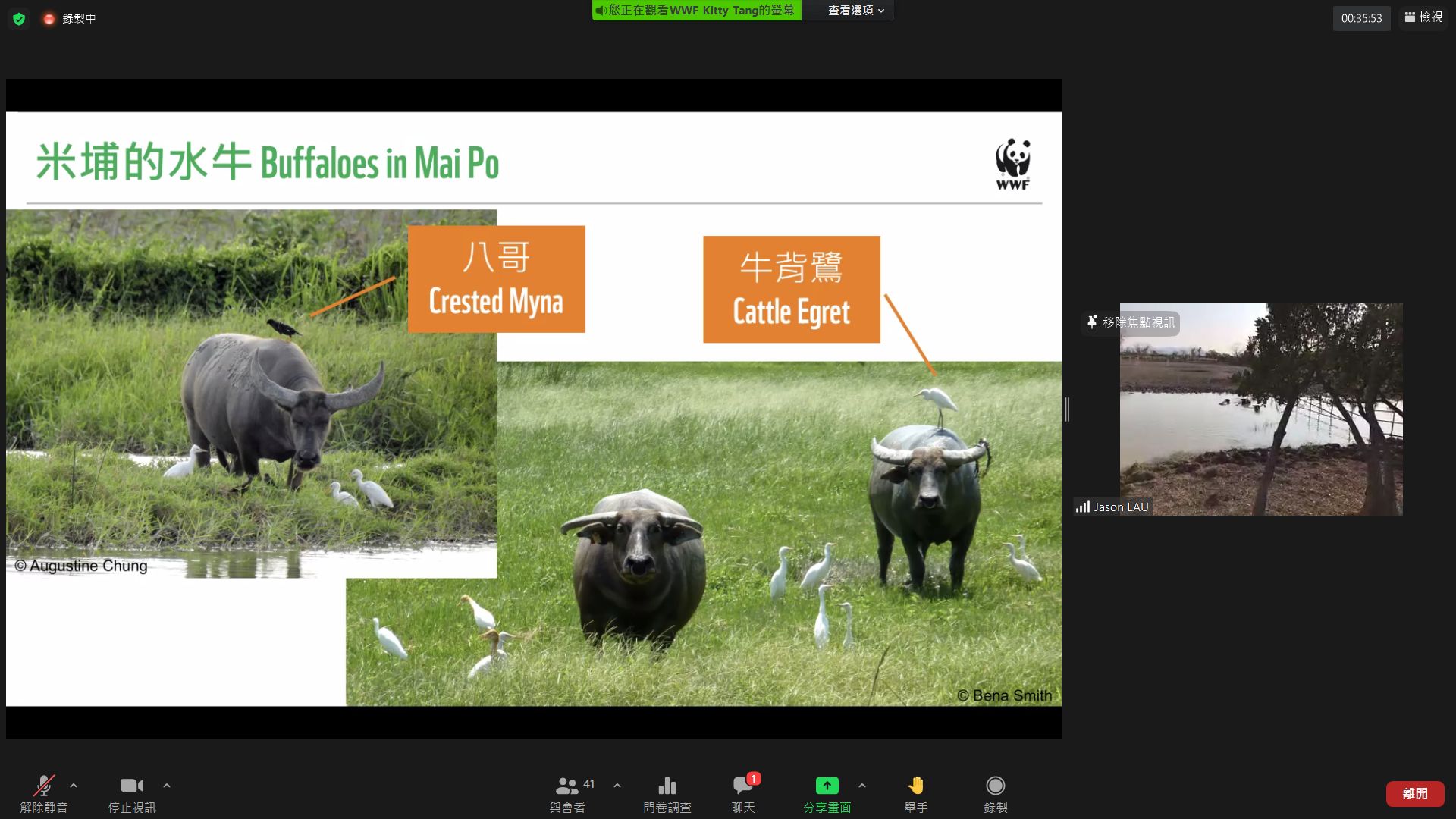Click the meeting timer 00:35:53
The width and height of the screenshot is (1456, 819).
tap(1362, 18)
